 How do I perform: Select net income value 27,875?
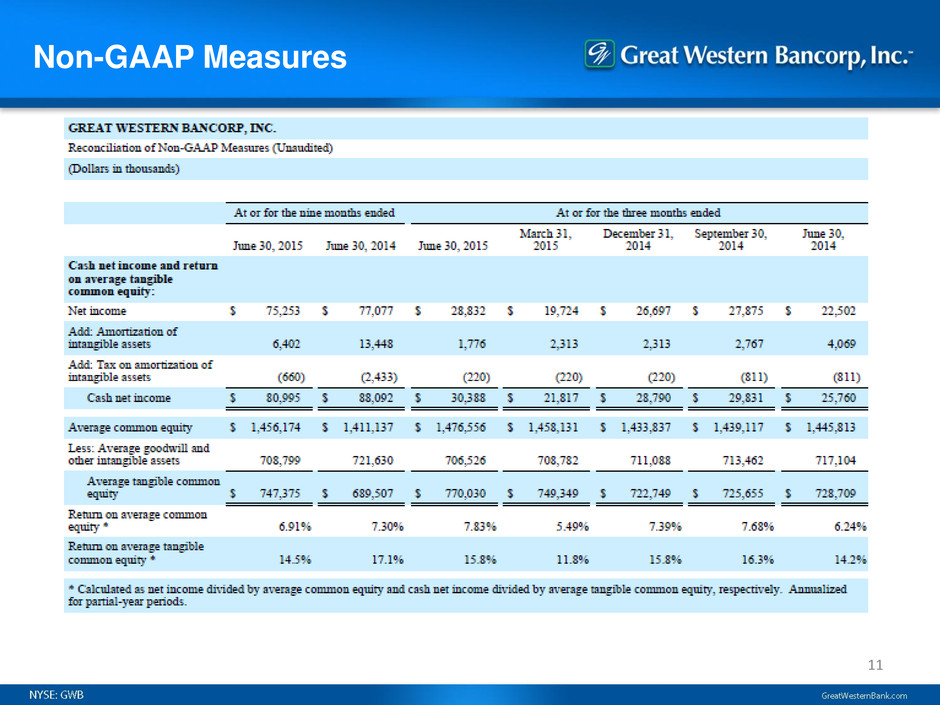coord(746,311)
